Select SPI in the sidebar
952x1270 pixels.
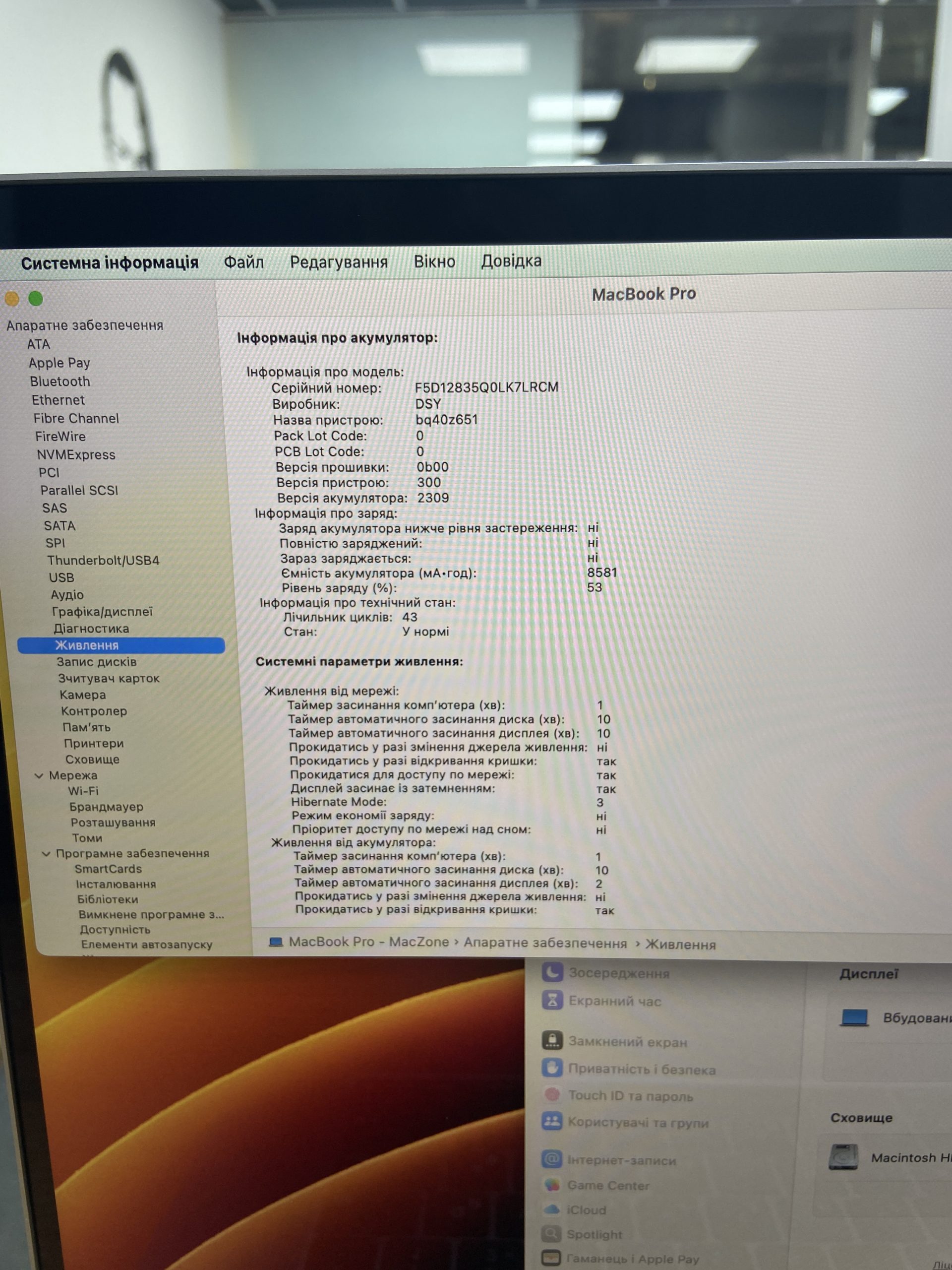point(55,543)
